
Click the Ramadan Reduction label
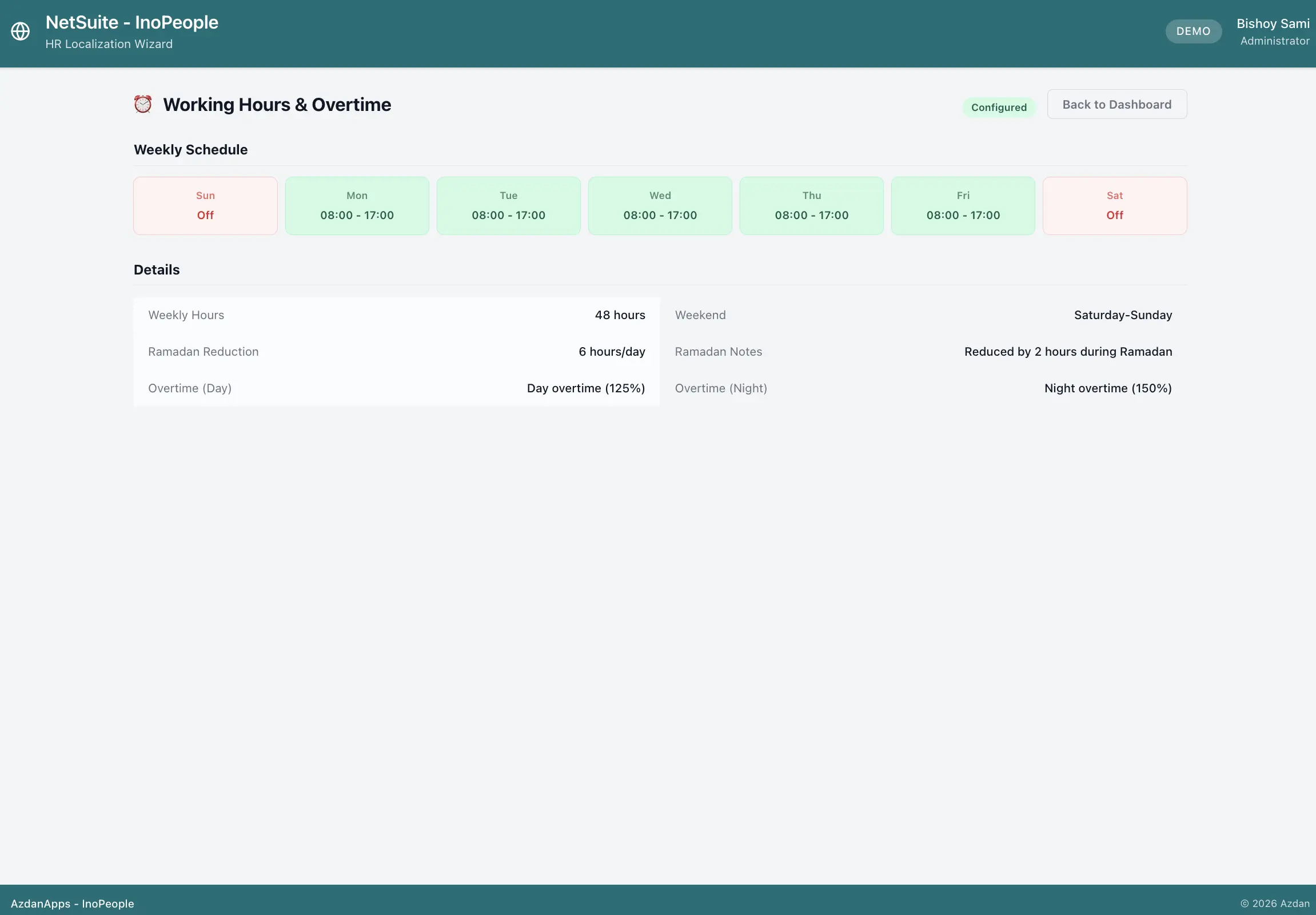[204, 352]
